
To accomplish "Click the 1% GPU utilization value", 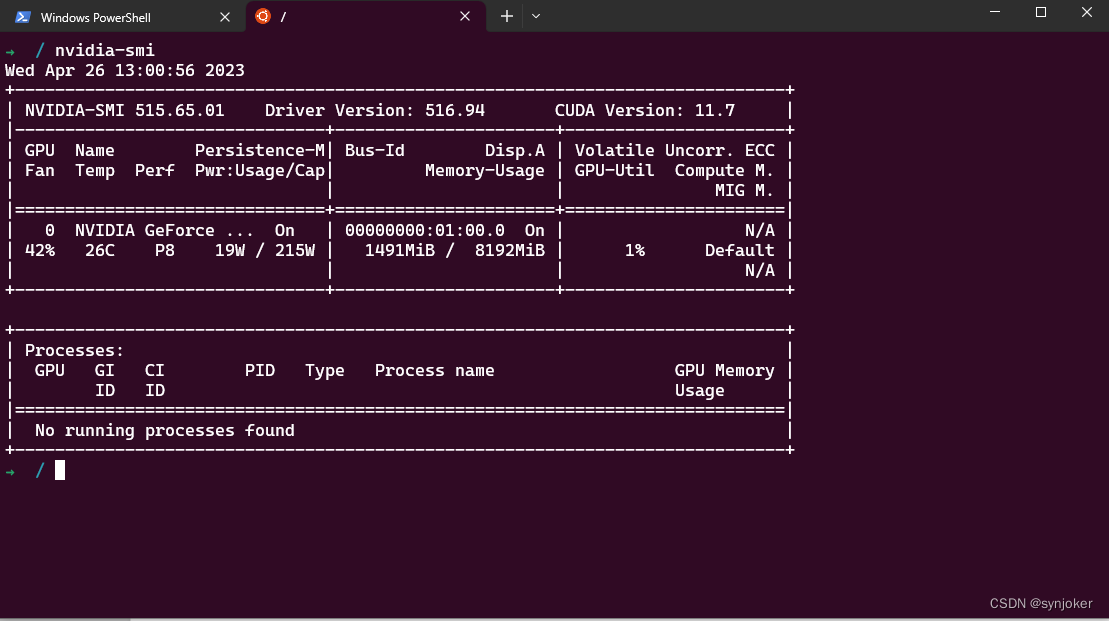I will 634,250.
